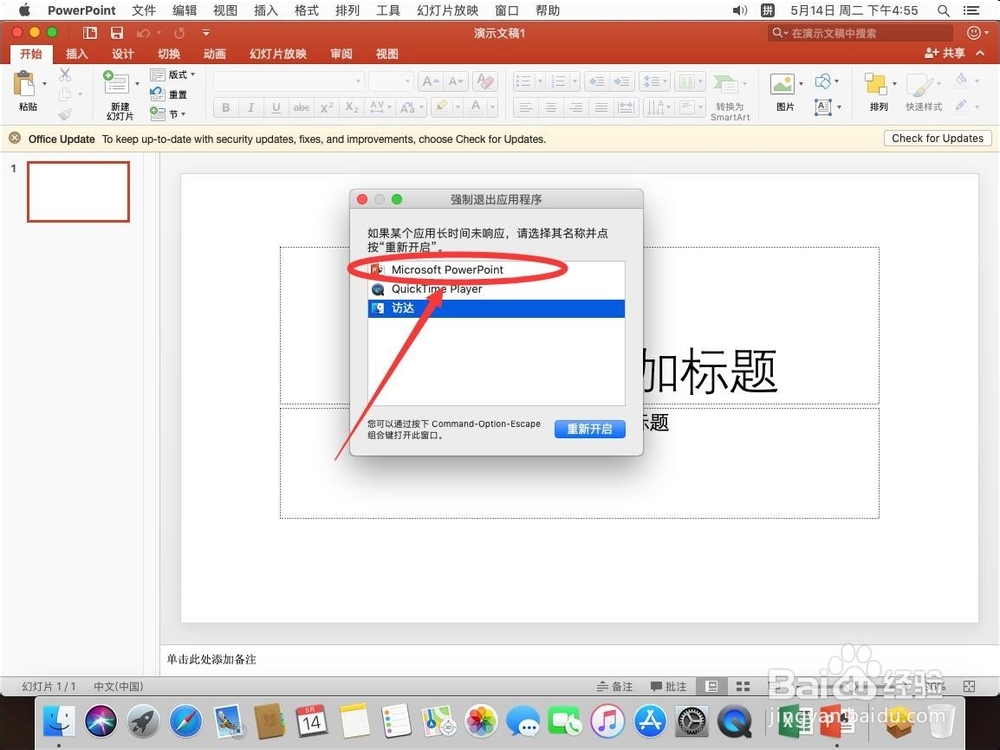
Task: Expand the numbered list dropdown arrow
Action: [x=575, y=81]
